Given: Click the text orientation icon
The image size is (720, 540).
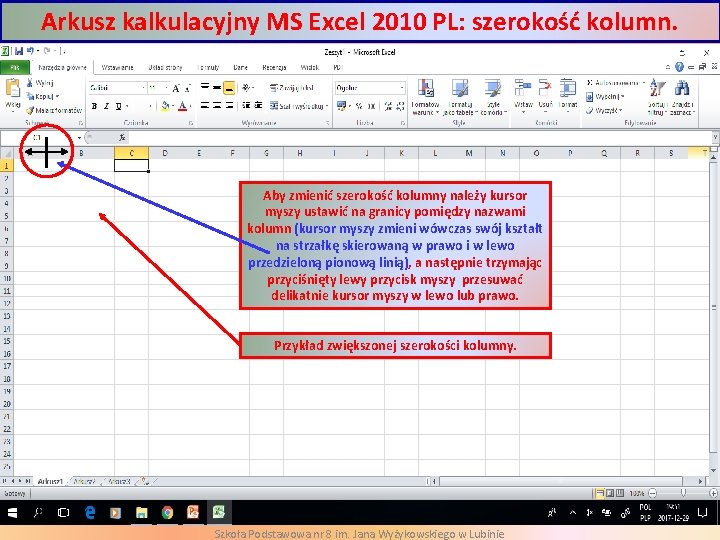Looking at the screenshot, I should pos(247,87).
